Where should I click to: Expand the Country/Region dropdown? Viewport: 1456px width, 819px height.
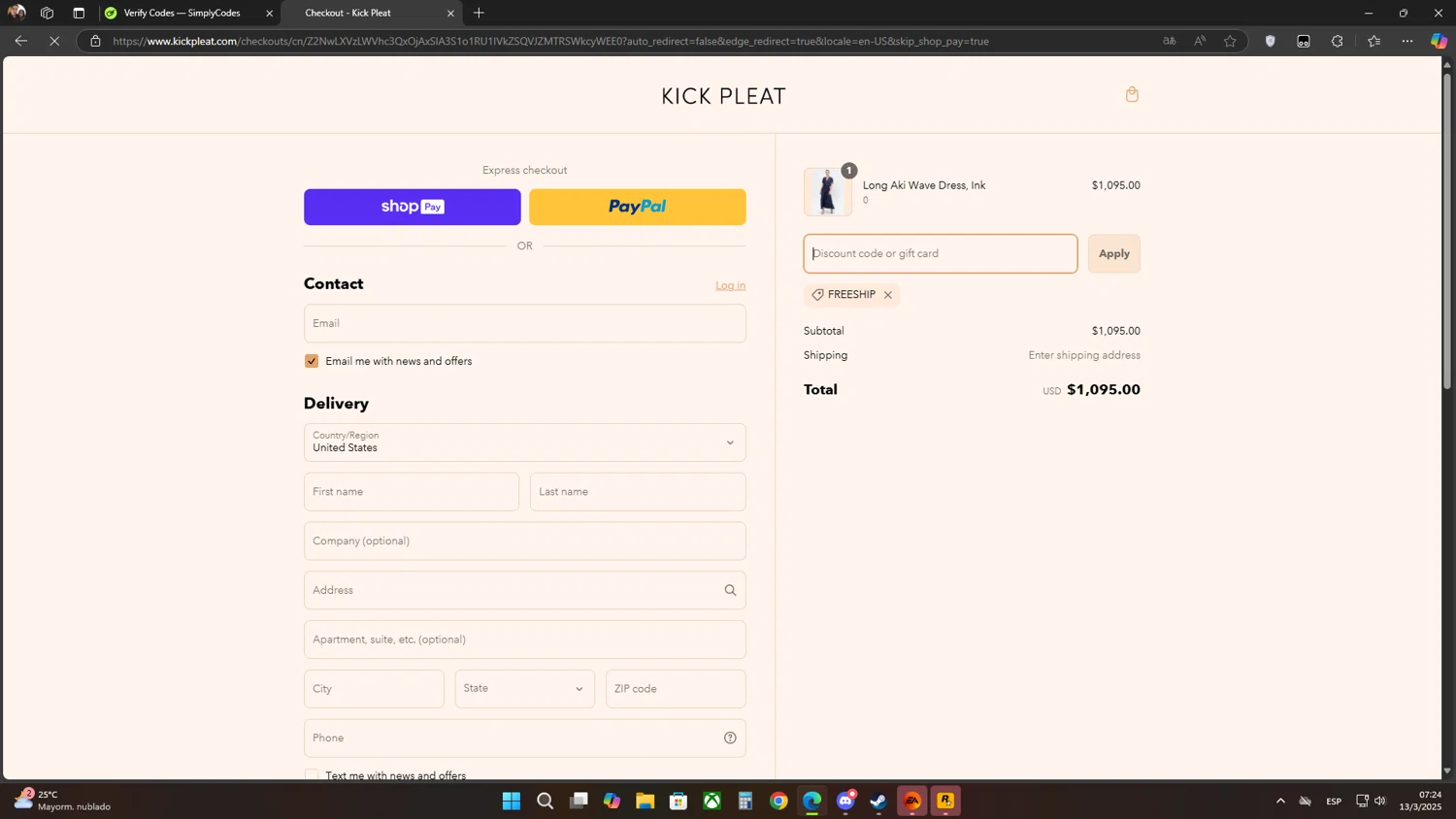(x=525, y=442)
